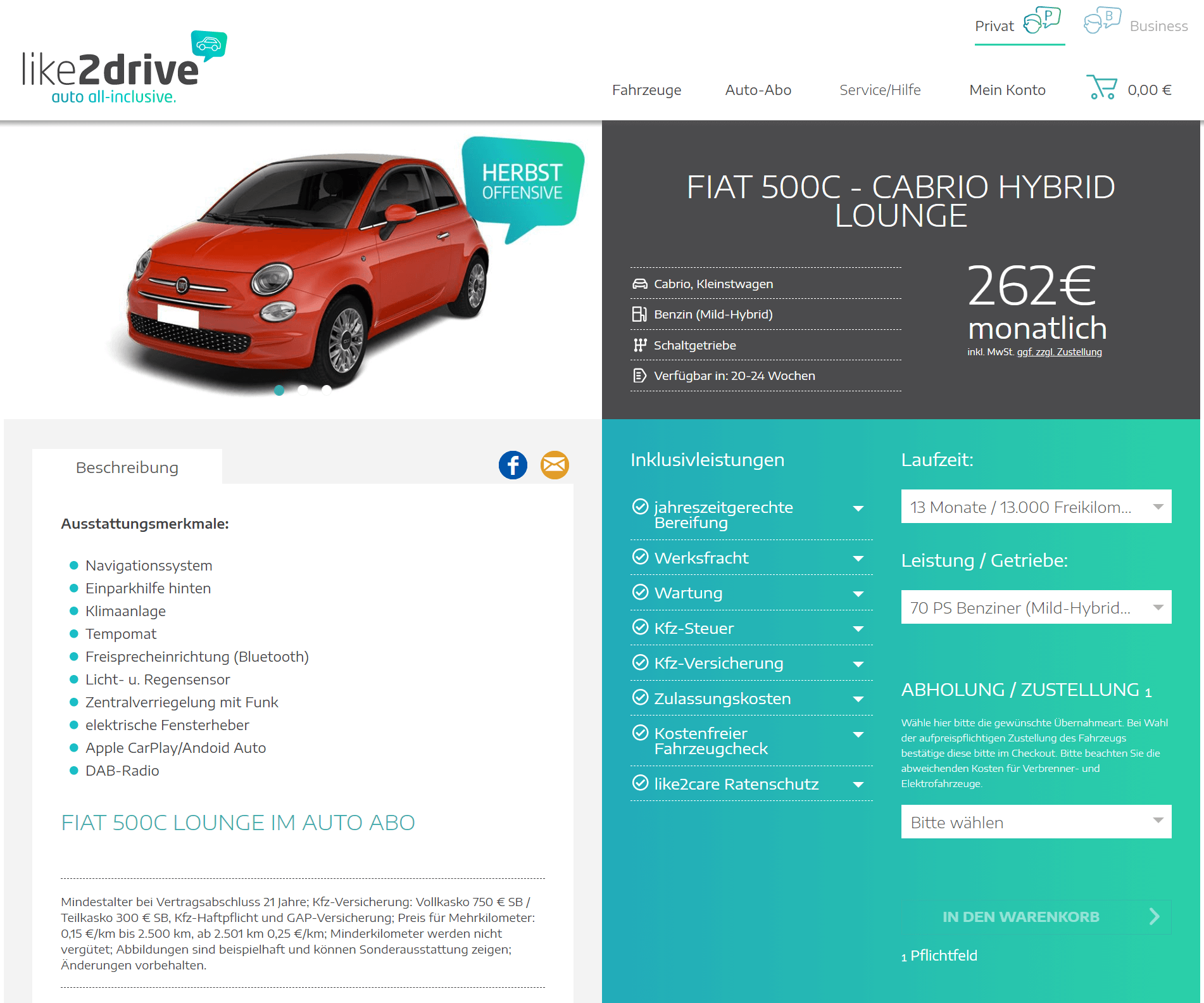Open the Leistung / Getriebe dropdown
This screenshot has width=1204, height=1003.
click(x=1036, y=607)
